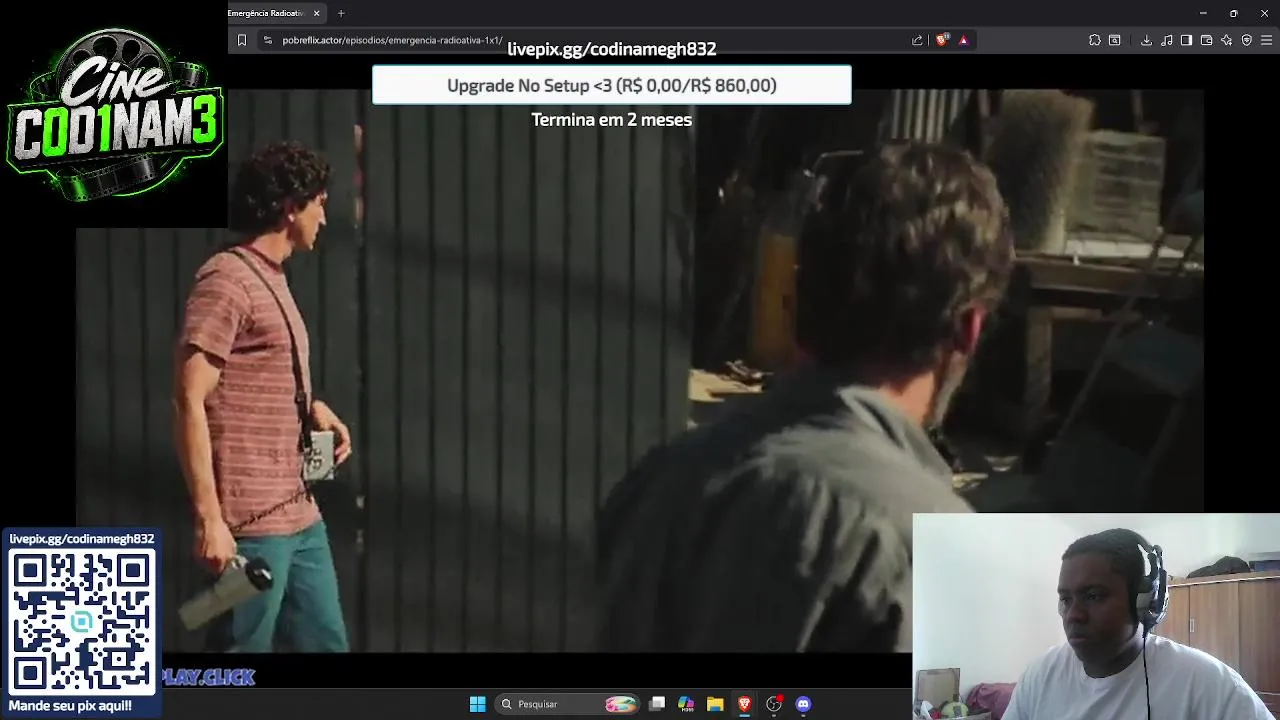Open the tab search icon in toolbar

[1114, 40]
